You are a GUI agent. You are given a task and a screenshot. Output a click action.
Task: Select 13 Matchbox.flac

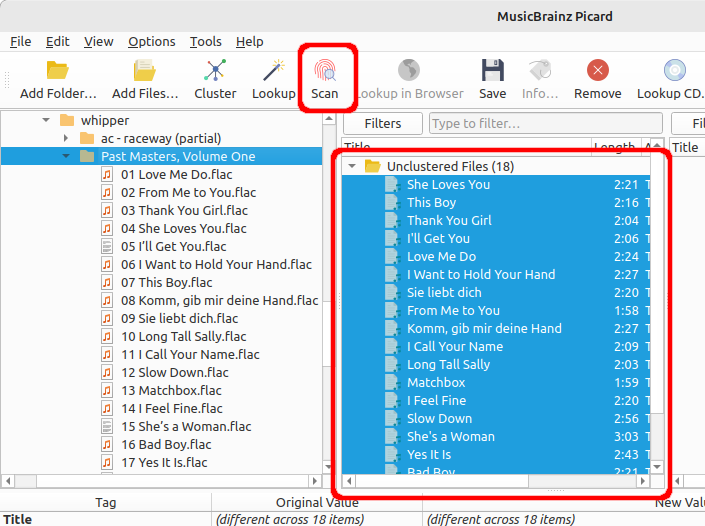pos(171,390)
